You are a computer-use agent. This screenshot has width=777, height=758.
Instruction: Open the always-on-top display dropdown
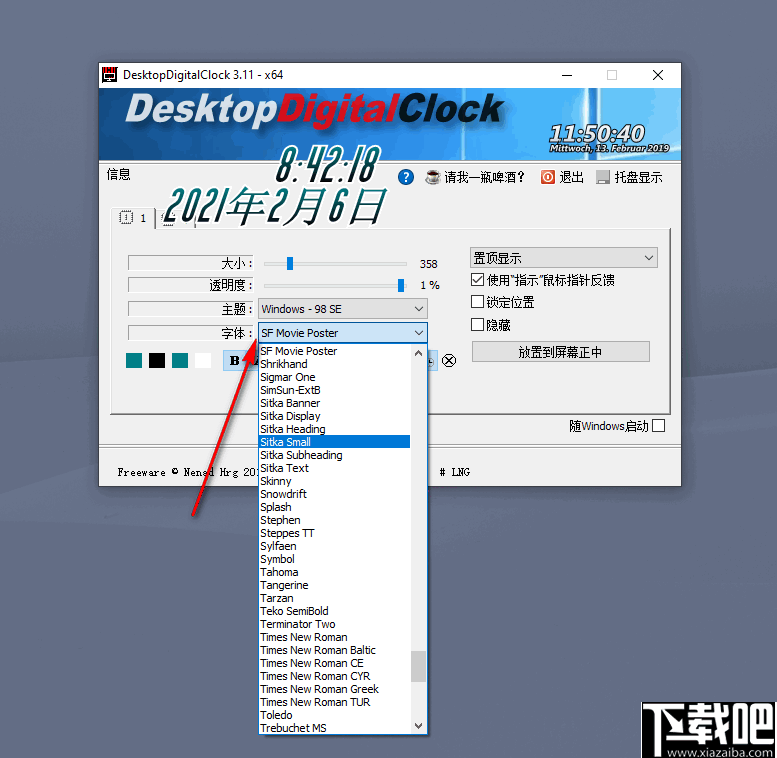coord(563,258)
